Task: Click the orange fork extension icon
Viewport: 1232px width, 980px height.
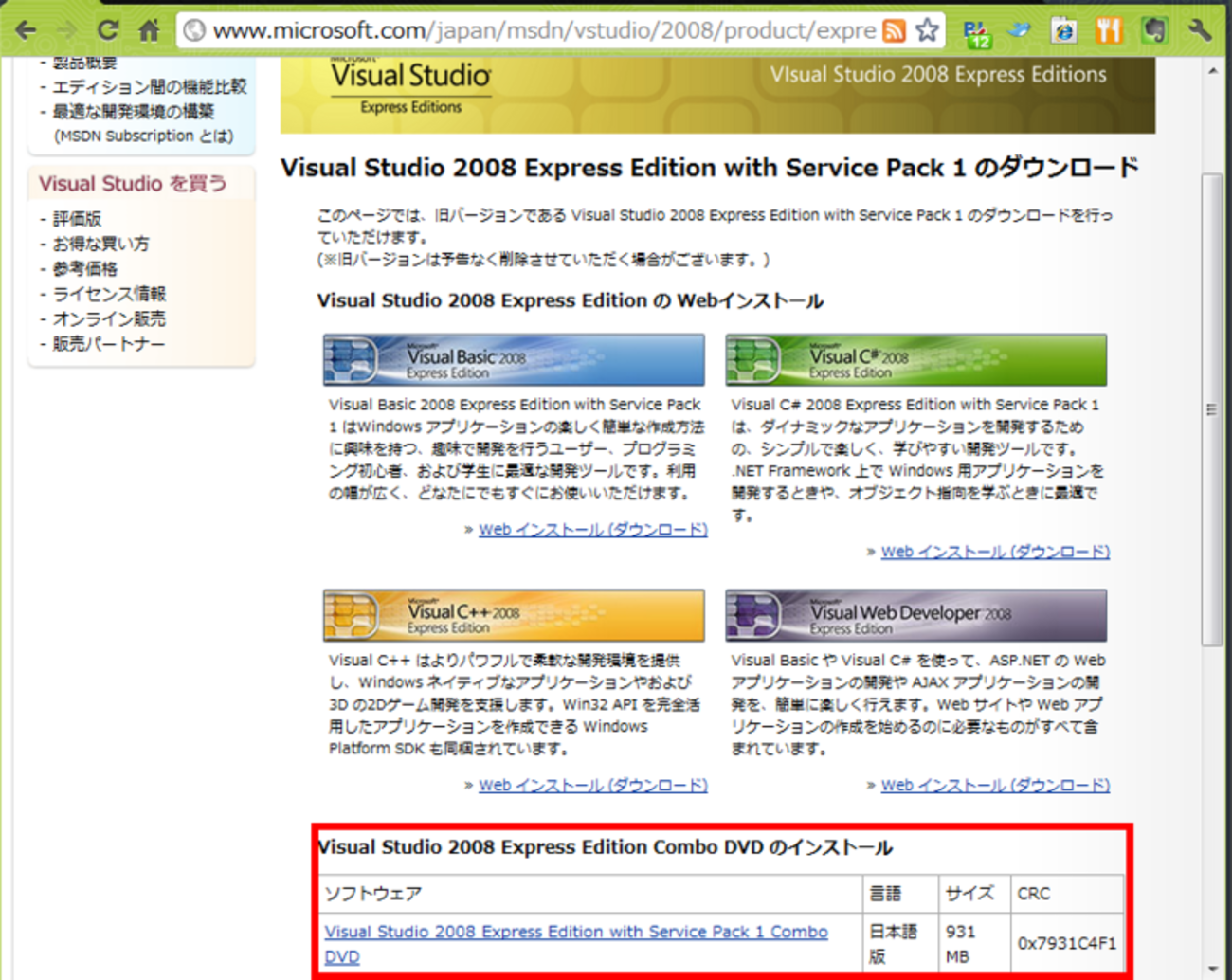Action: point(1108,31)
